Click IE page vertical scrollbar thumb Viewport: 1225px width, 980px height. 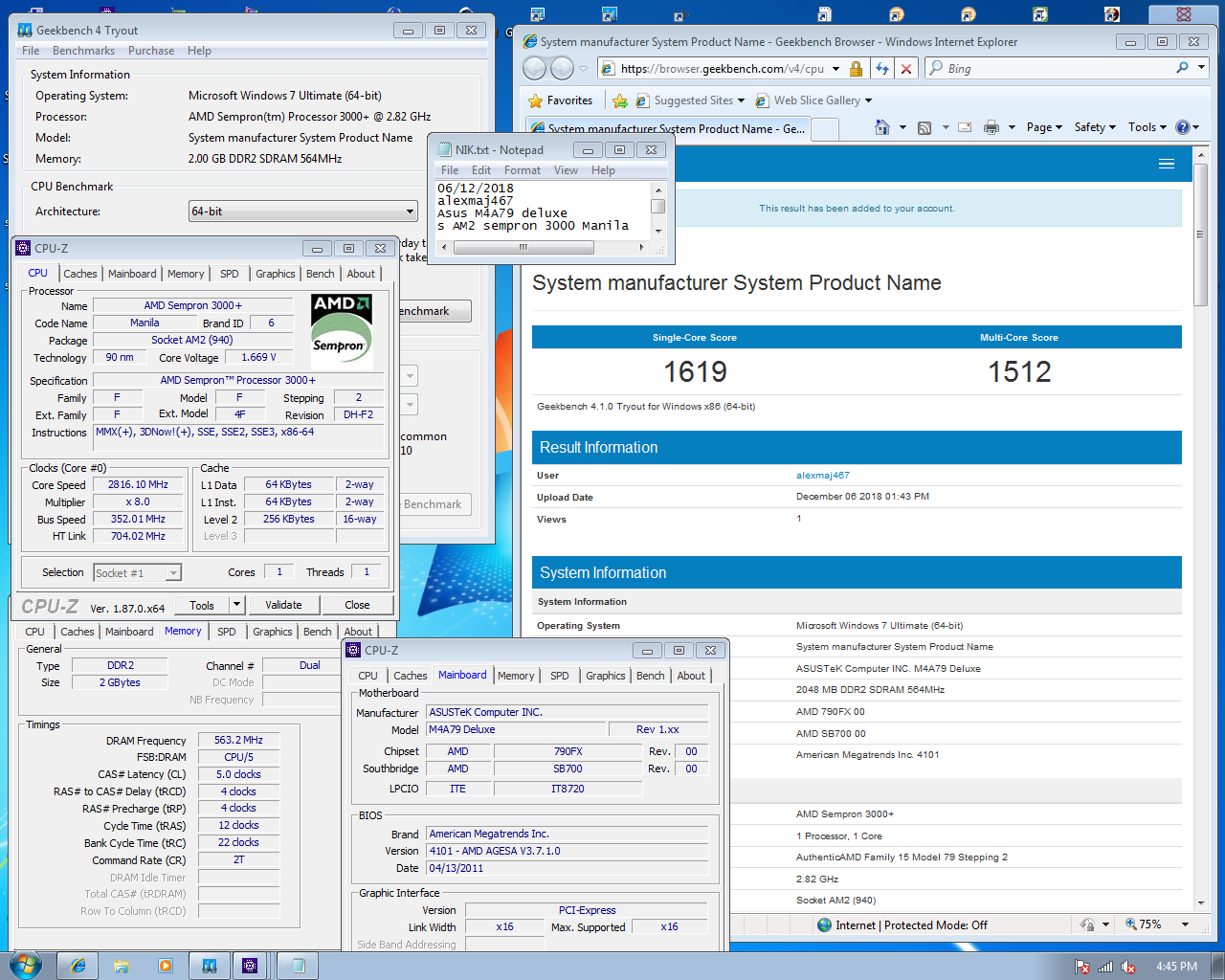(x=1200, y=234)
